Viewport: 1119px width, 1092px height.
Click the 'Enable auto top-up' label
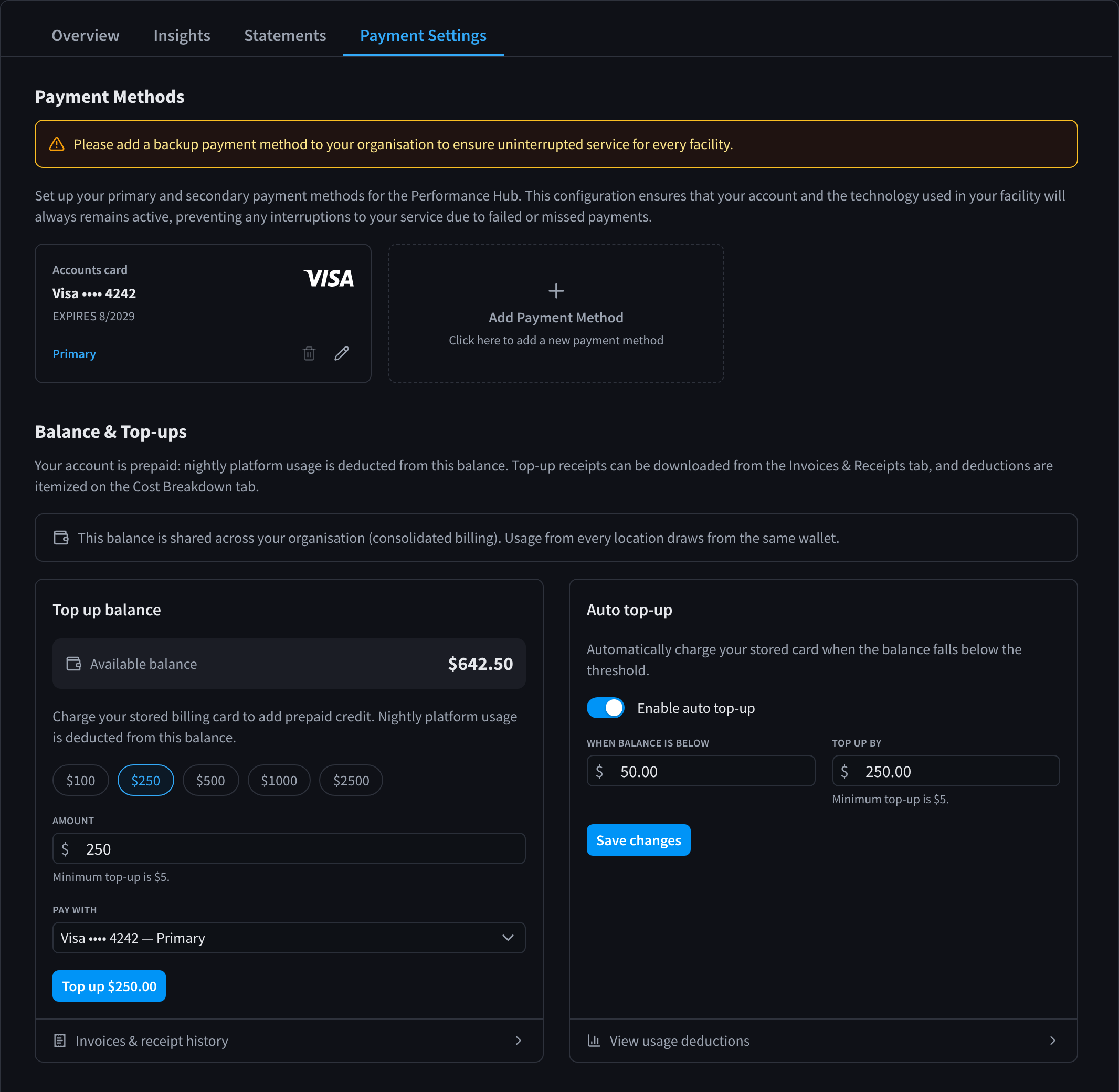click(696, 708)
